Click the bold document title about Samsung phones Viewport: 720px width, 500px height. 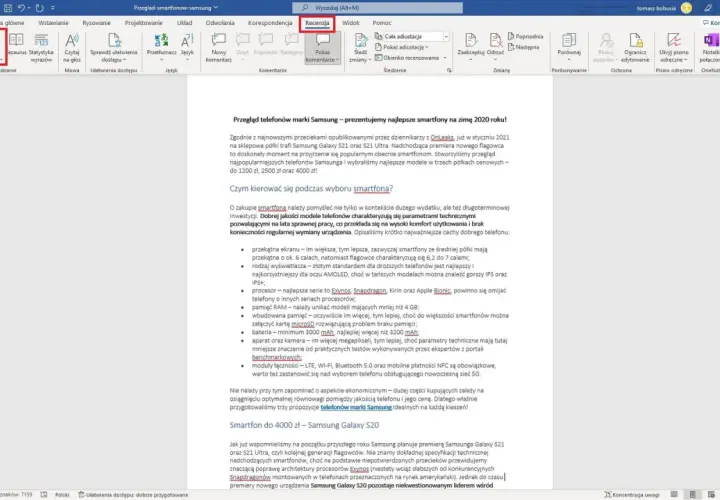(x=370, y=119)
